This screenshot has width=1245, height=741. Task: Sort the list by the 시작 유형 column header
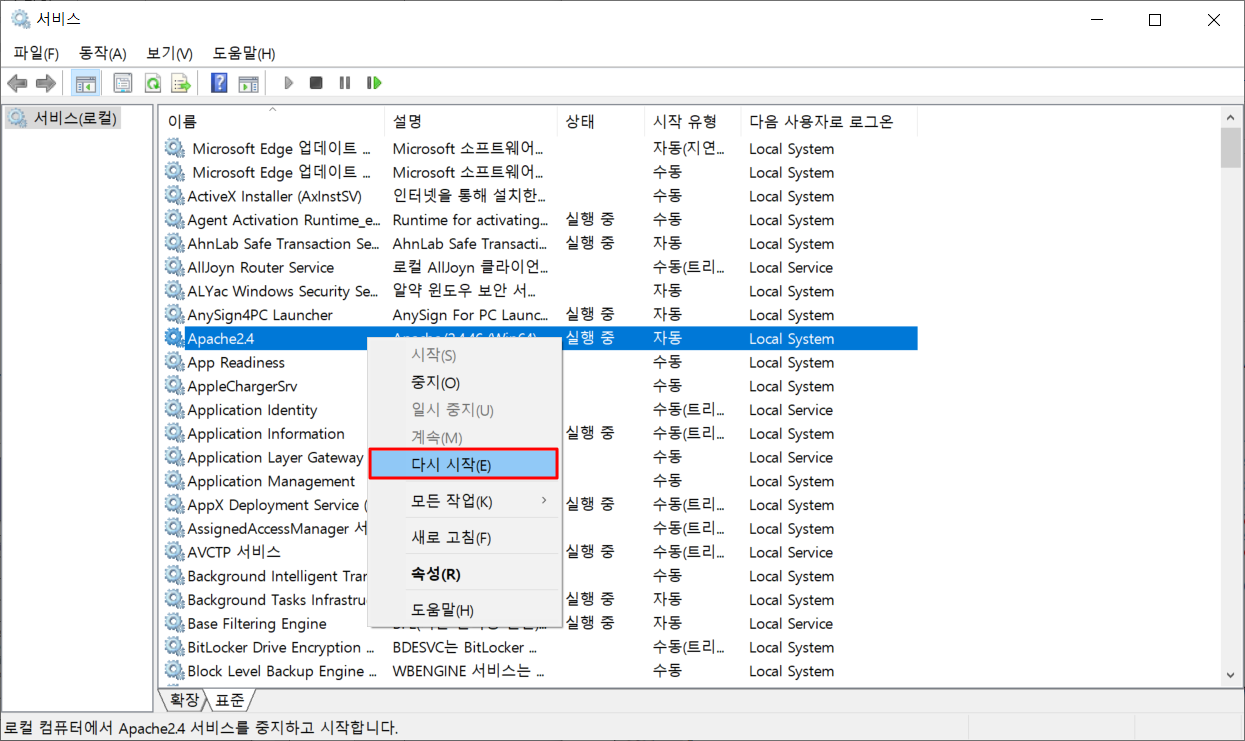tap(684, 121)
